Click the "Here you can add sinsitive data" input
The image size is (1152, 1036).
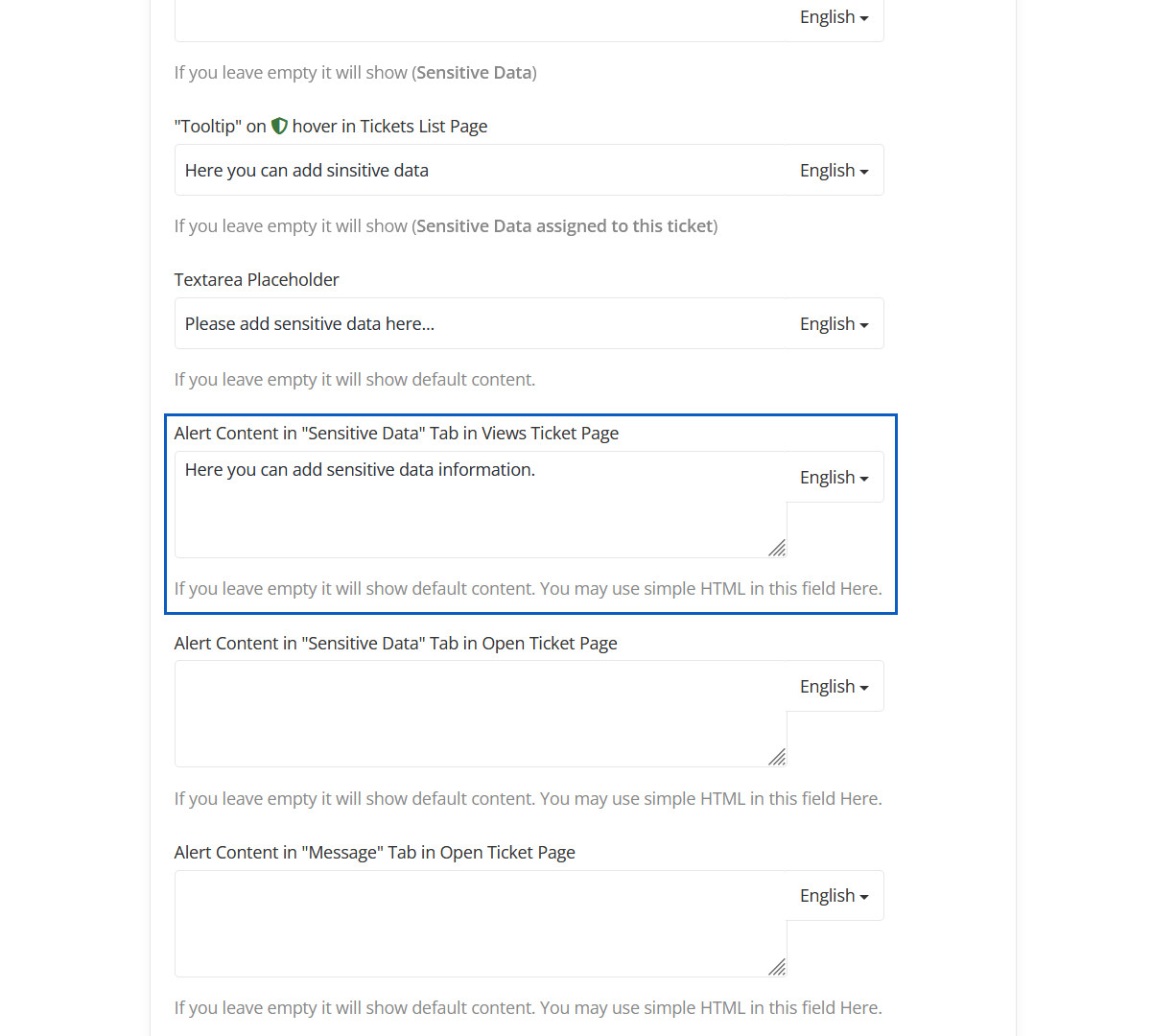pos(480,171)
